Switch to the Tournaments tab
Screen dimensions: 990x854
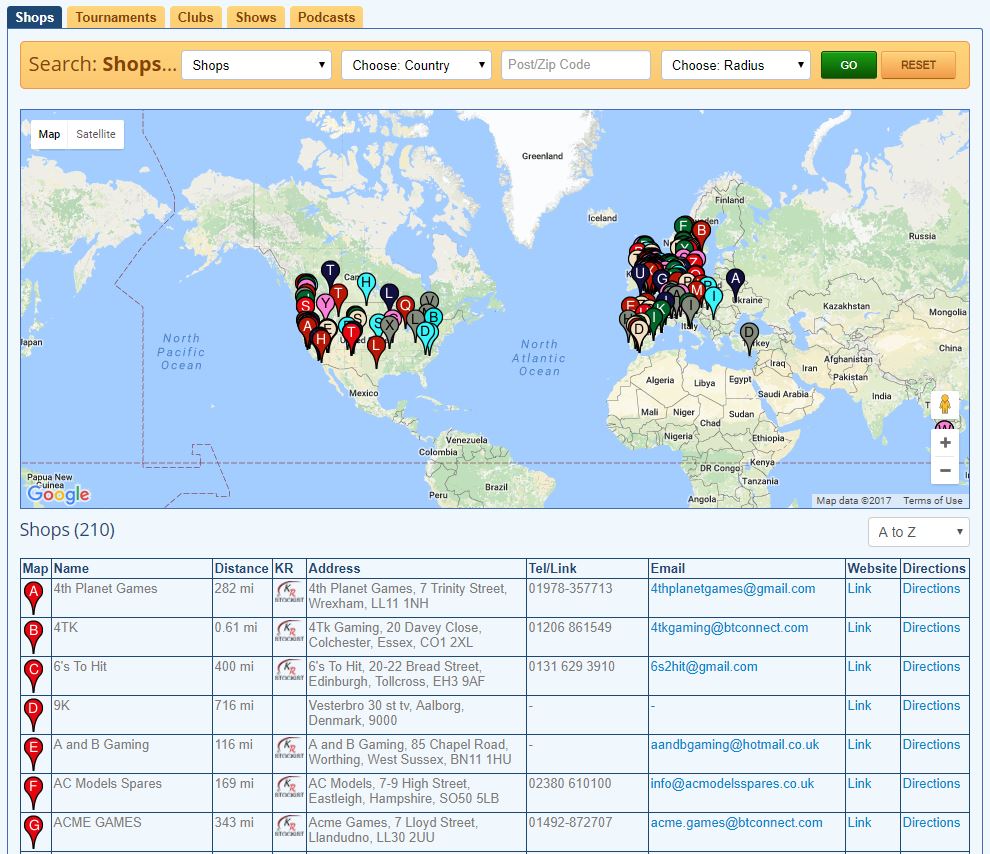pos(116,17)
